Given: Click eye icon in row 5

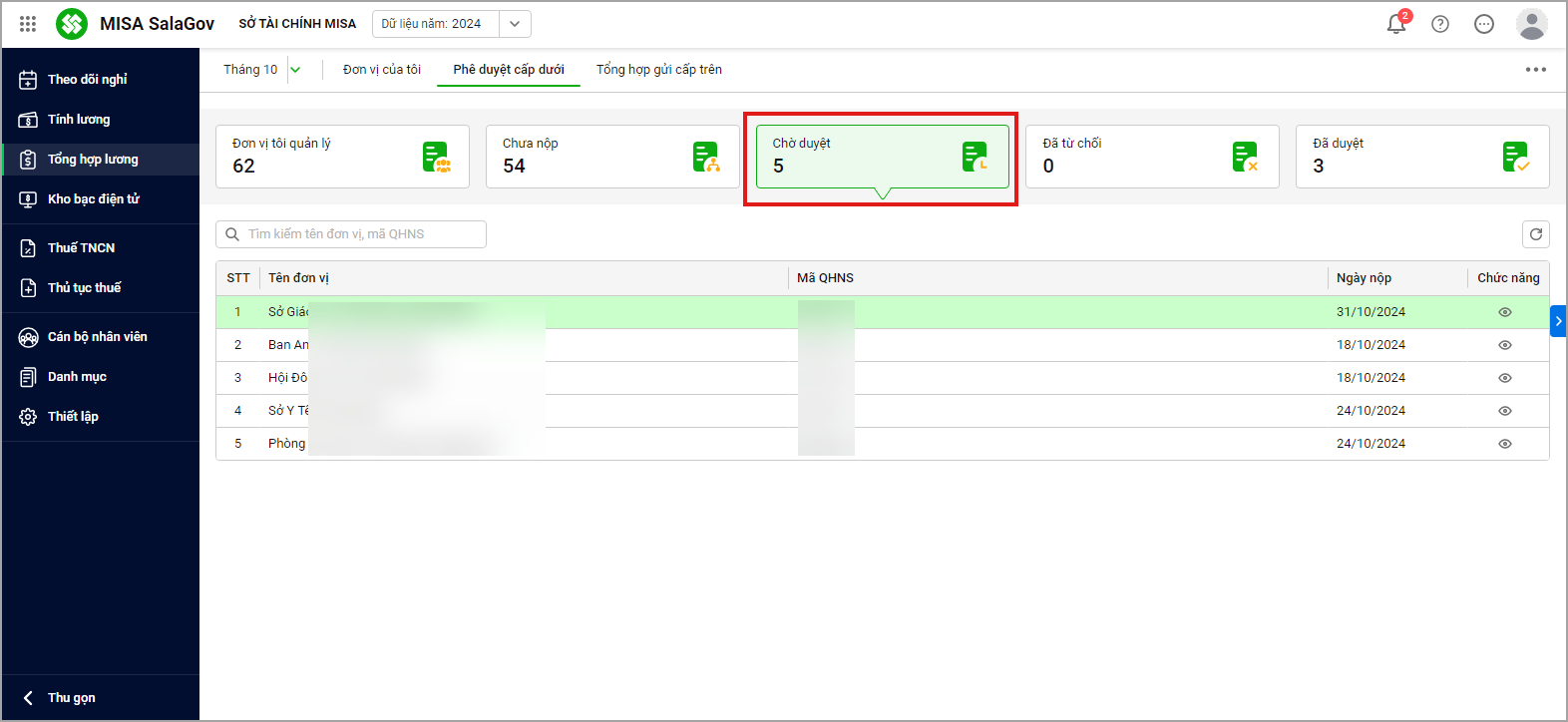Looking at the screenshot, I should 1505,444.
